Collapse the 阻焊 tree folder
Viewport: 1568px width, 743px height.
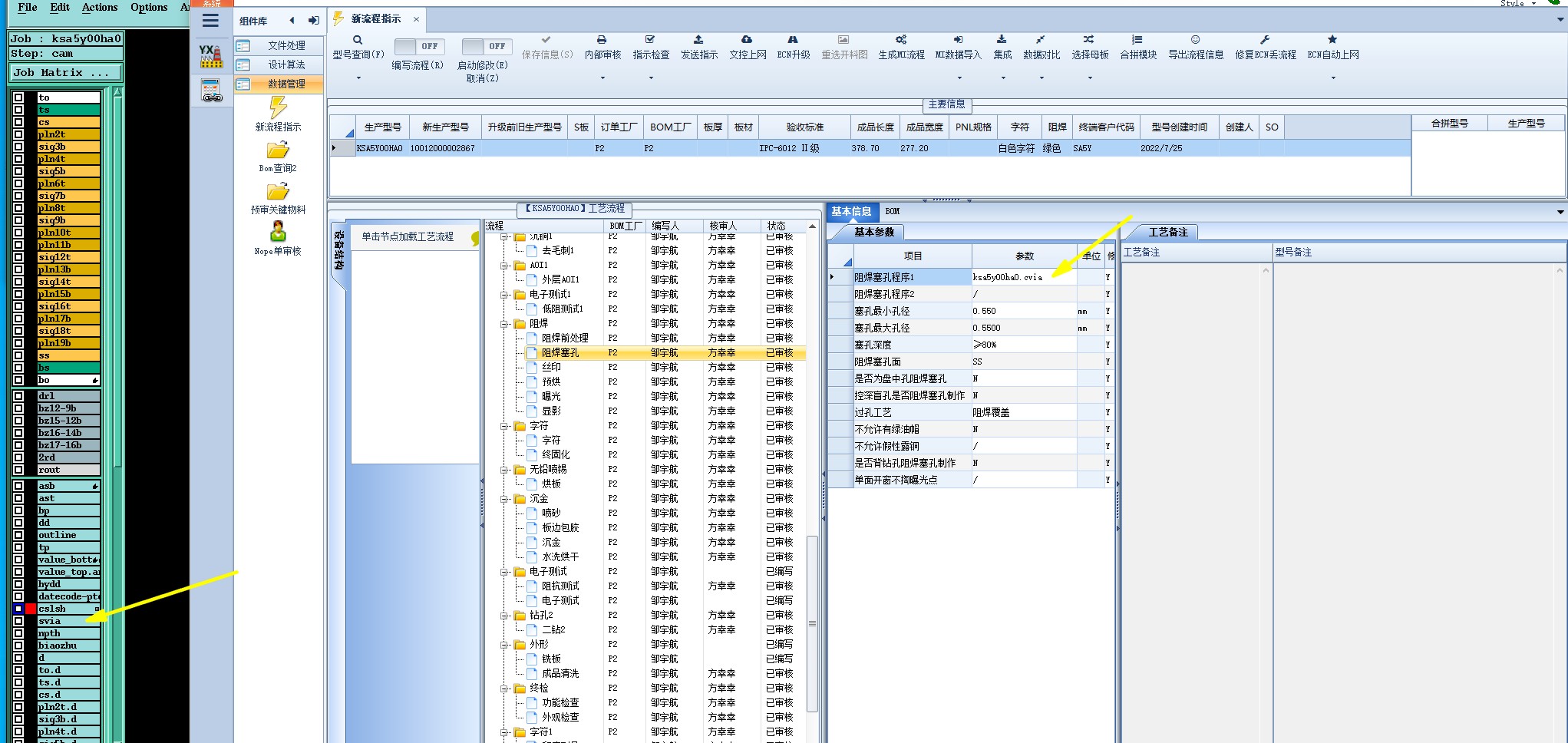[x=505, y=324]
